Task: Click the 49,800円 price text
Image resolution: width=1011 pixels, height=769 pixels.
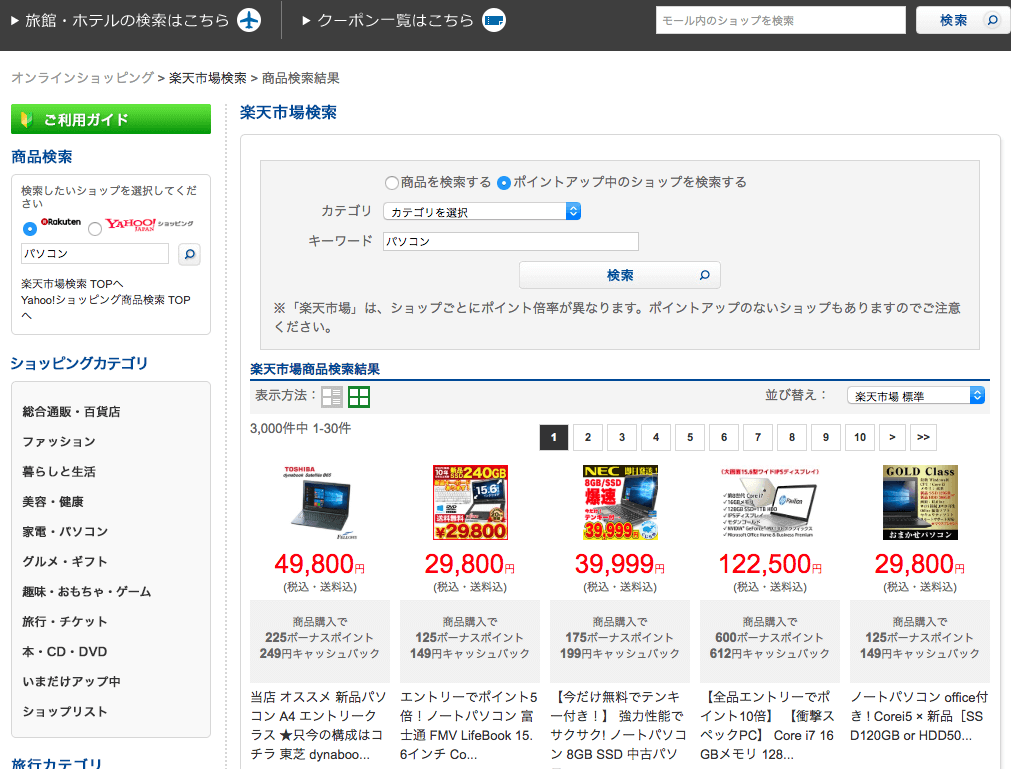Action: [320, 565]
